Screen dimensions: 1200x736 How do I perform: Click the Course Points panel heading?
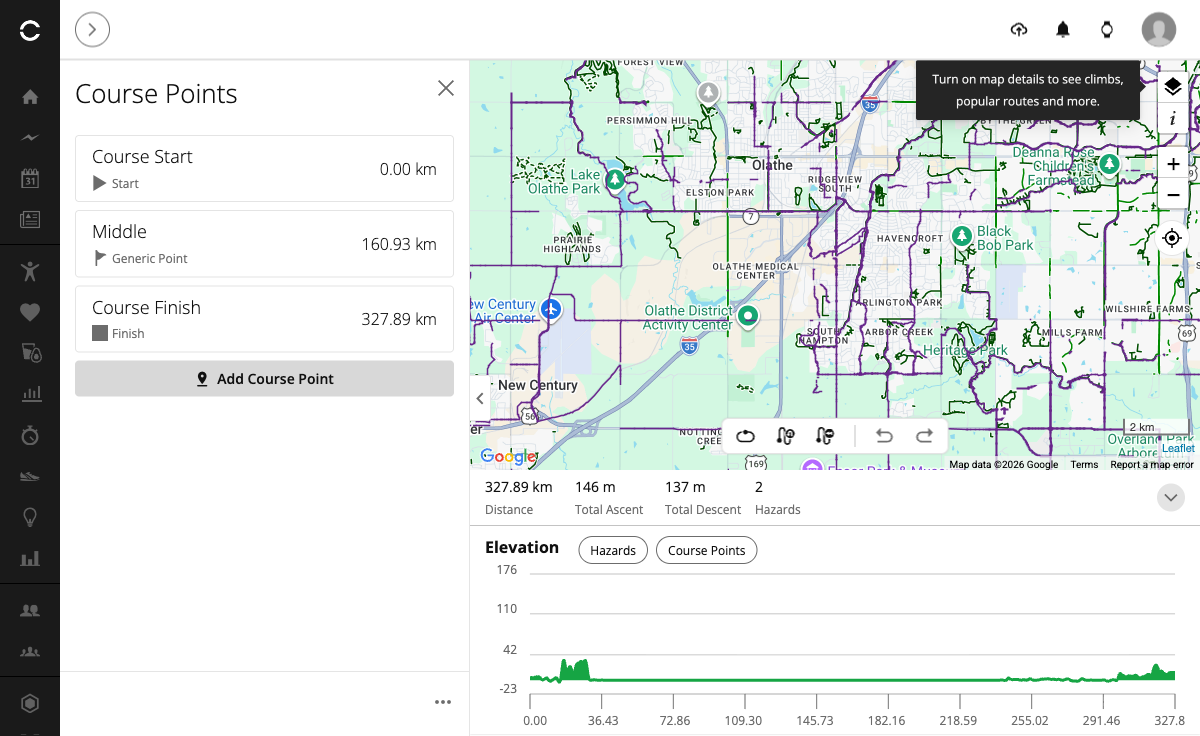[x=156, y=94]
